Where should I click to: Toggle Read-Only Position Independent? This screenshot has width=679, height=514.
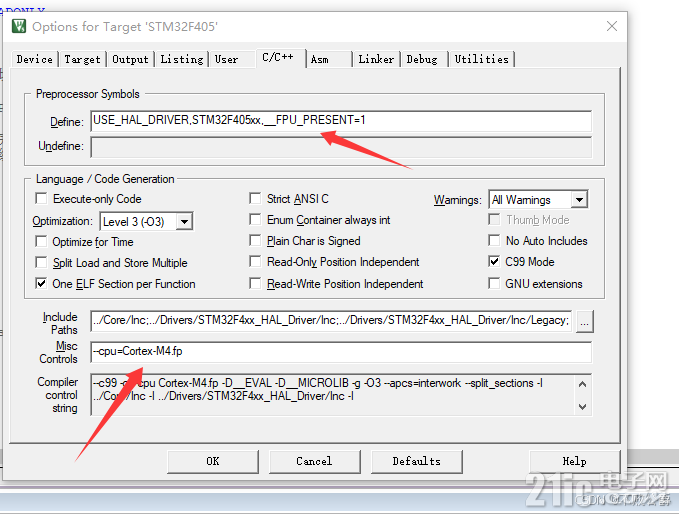pyautogui.click(x=255, y=262)
